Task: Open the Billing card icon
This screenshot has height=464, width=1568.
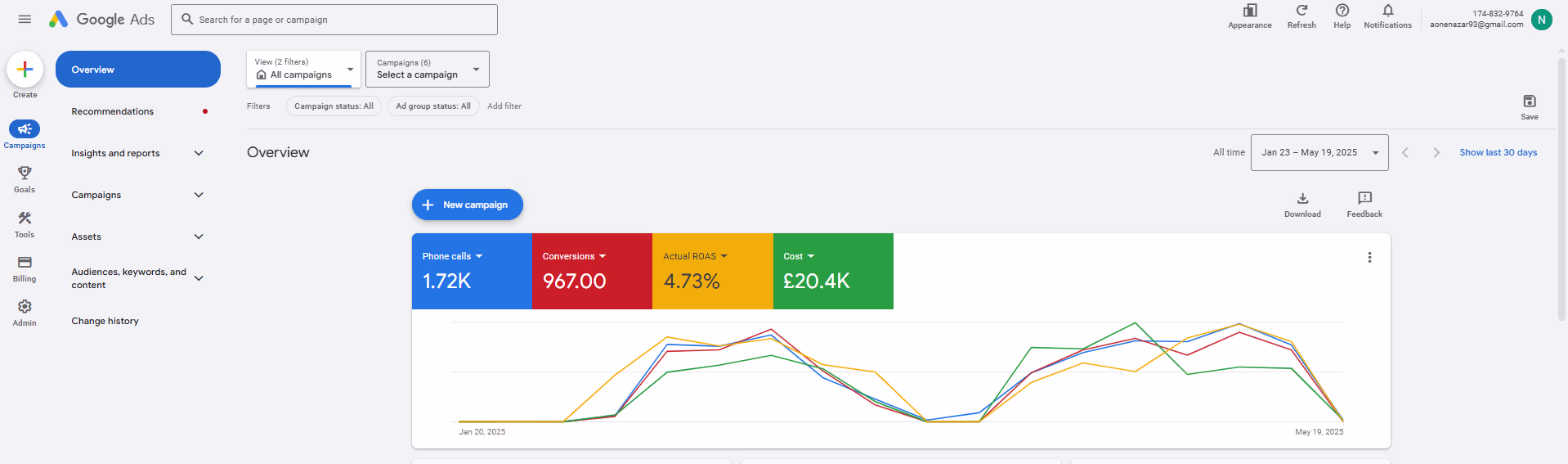Action: tap(25, 263)
